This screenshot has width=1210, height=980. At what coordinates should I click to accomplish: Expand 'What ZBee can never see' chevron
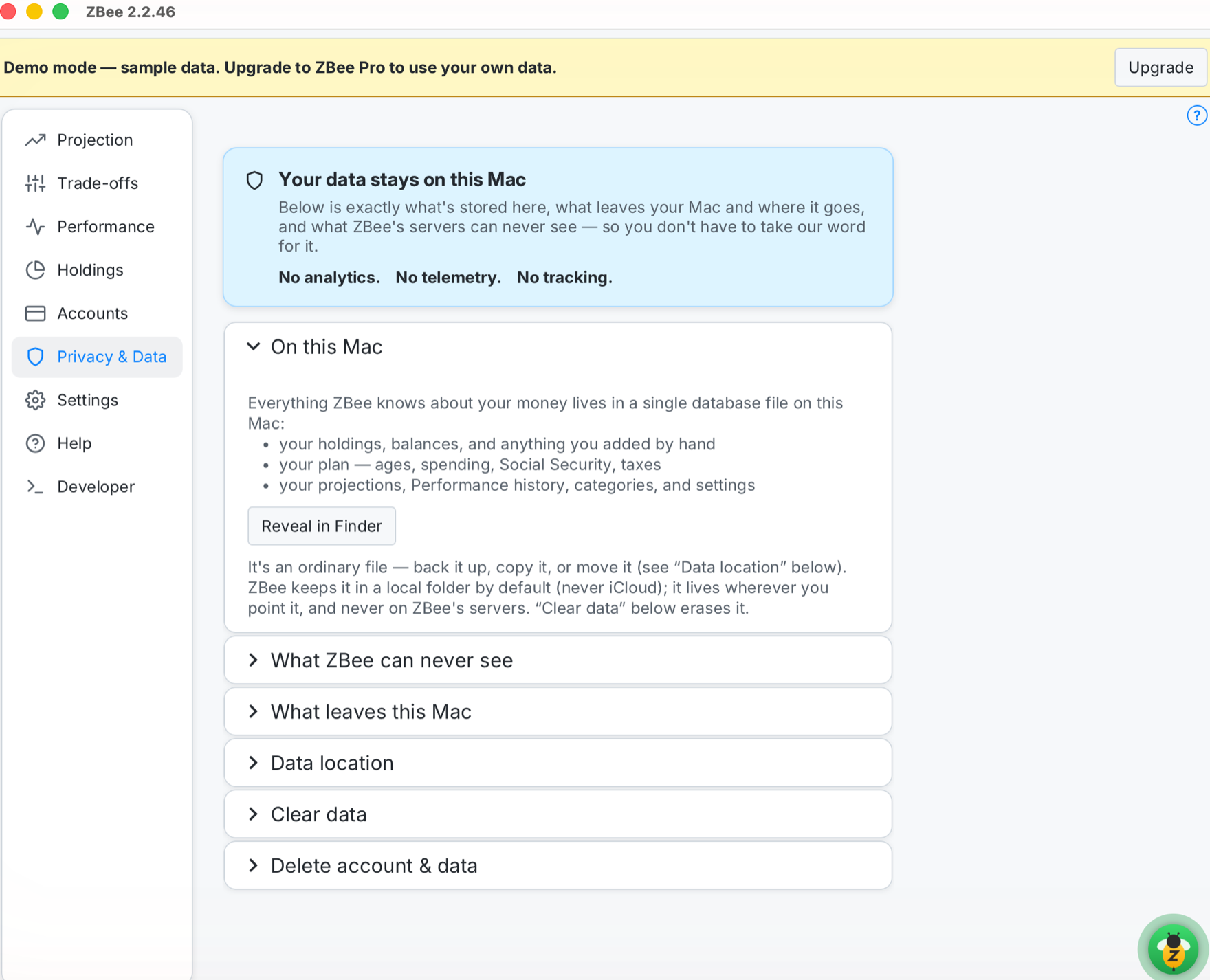coord(254,660)
